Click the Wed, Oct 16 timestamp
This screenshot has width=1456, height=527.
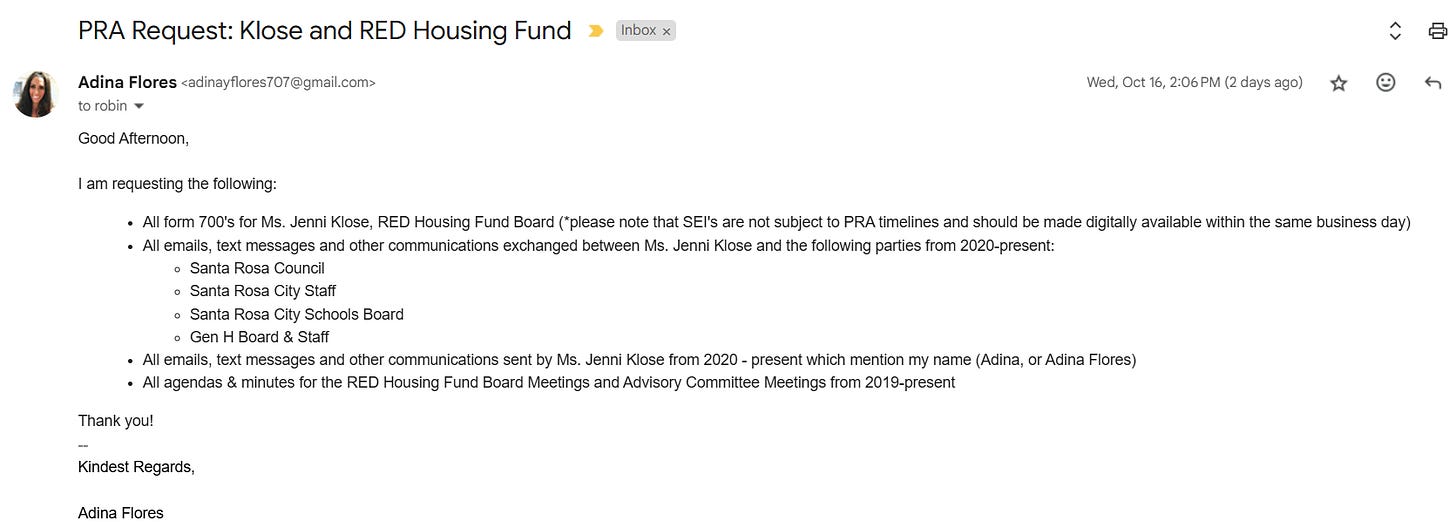click(1194, 83)
